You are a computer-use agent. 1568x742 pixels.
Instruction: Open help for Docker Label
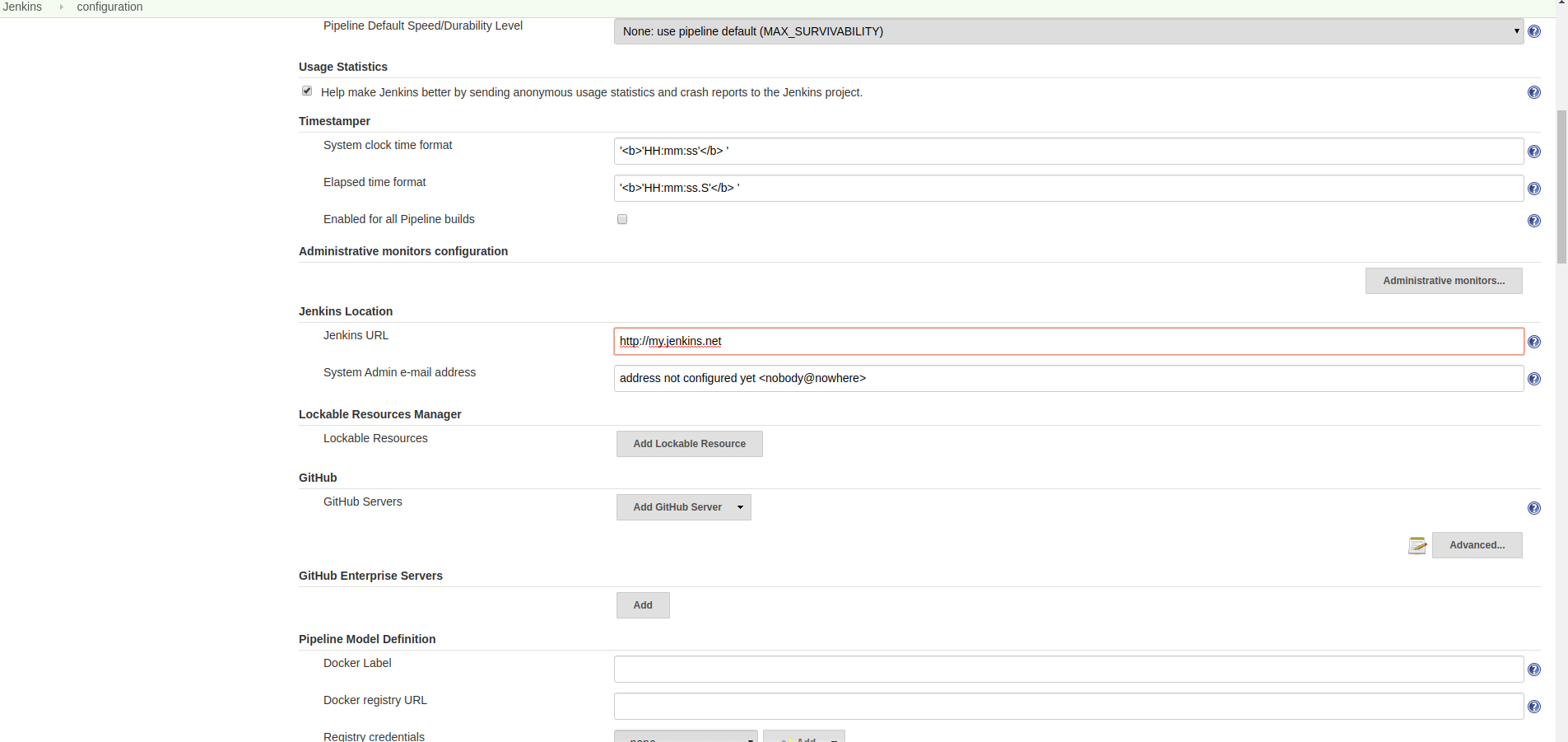click(x=1534, y=669)
